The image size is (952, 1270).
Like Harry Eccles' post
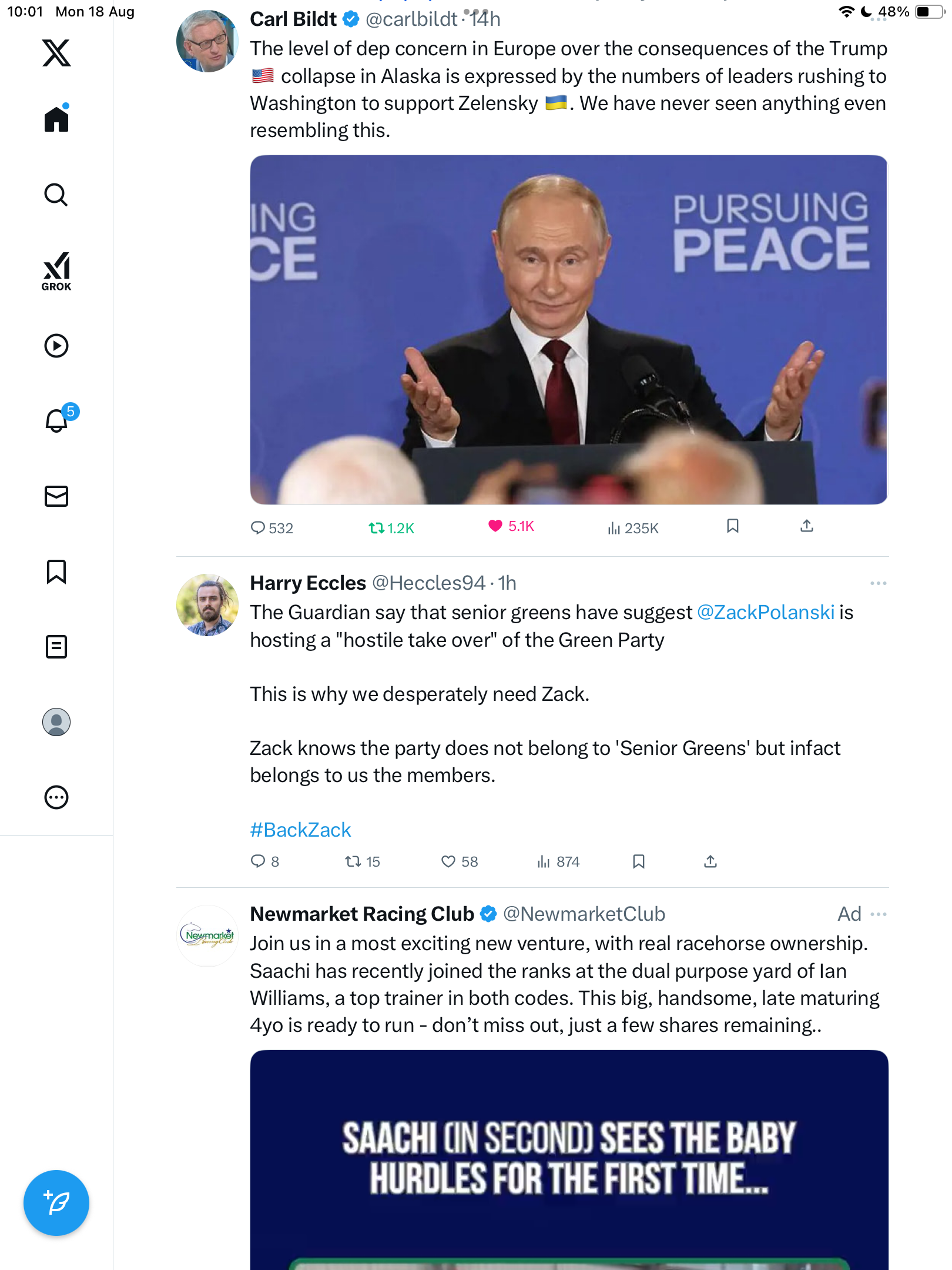pyautogui.click(x=448, y=861)
